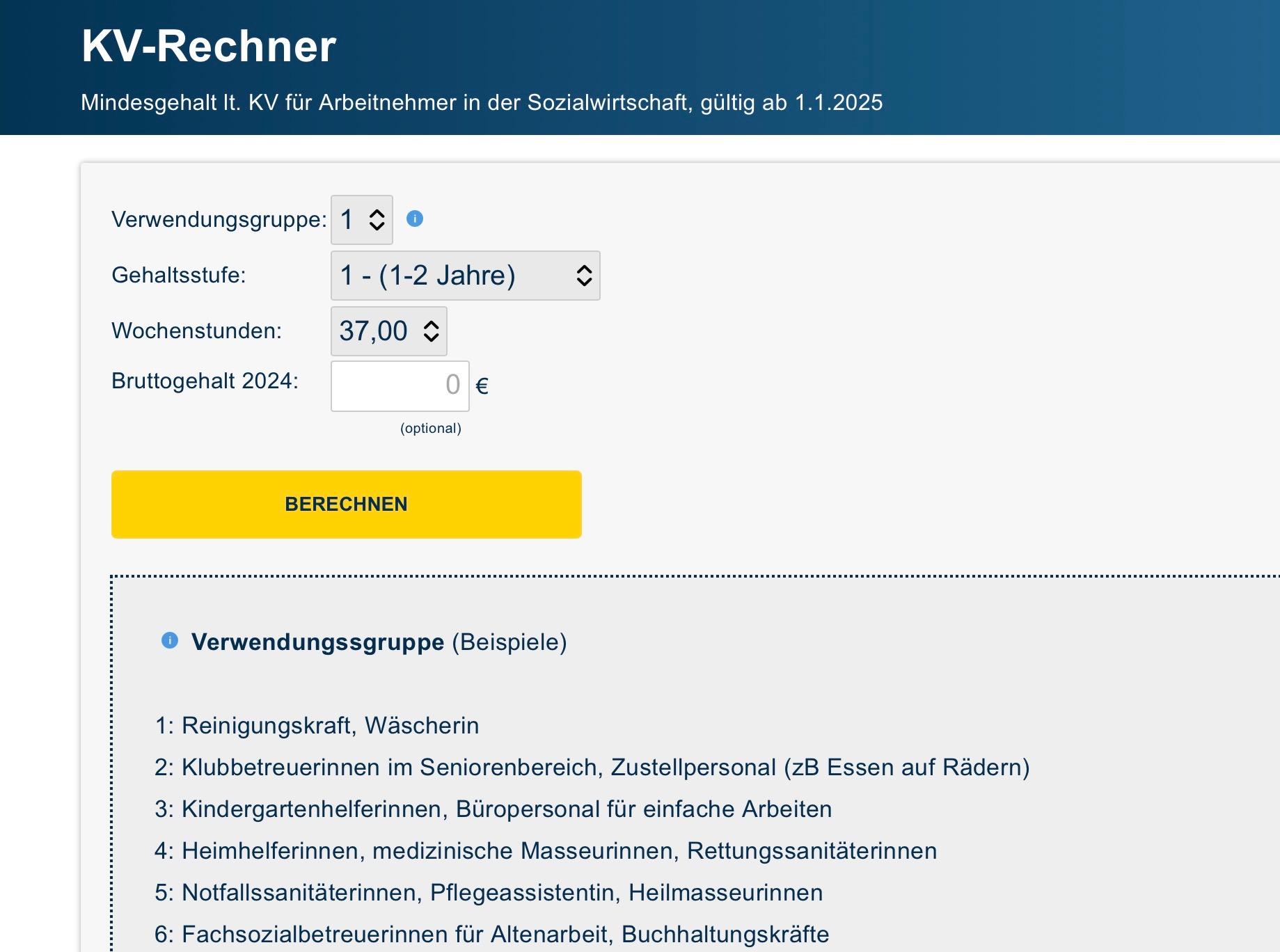Screen dimensions: 1280x952
Task: Click the 'Wochenstunden:' label
Action: click(x=197, y=331)
